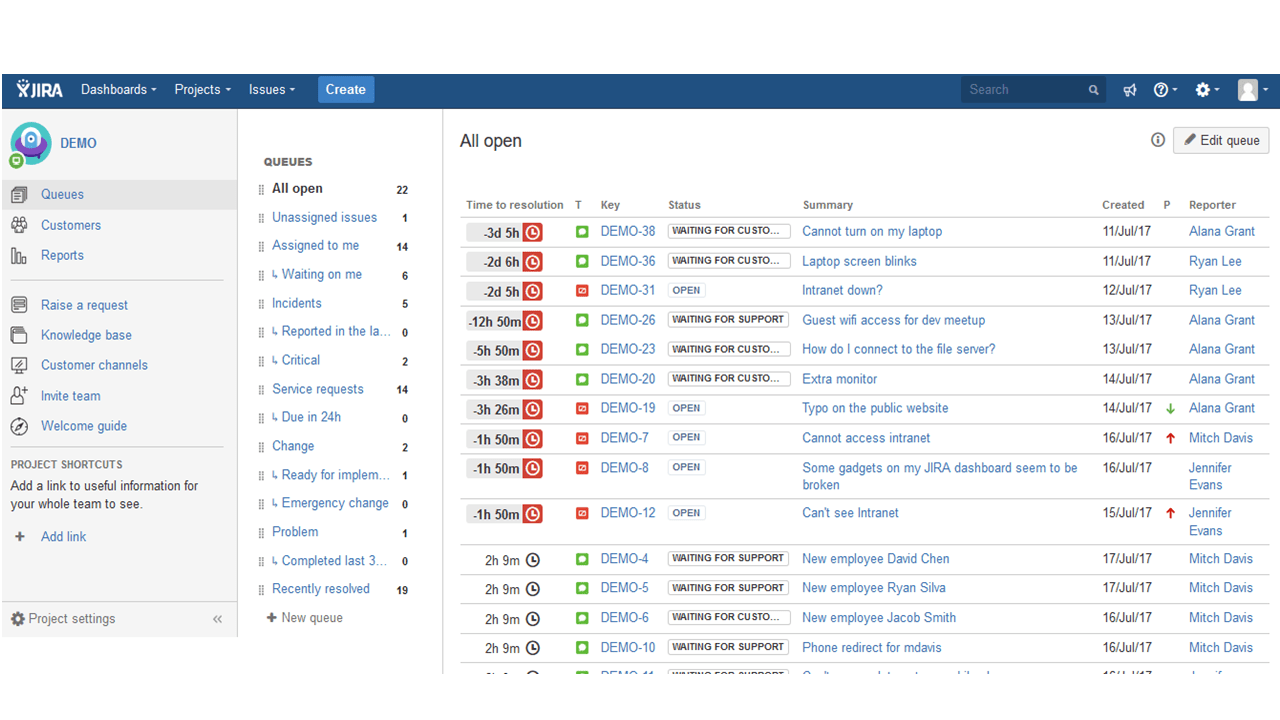Image resolution: width=1280 pixels, height=720 pixels.
Task: Click the drag handle beside Incidents queue
Action: pos(262,304)
